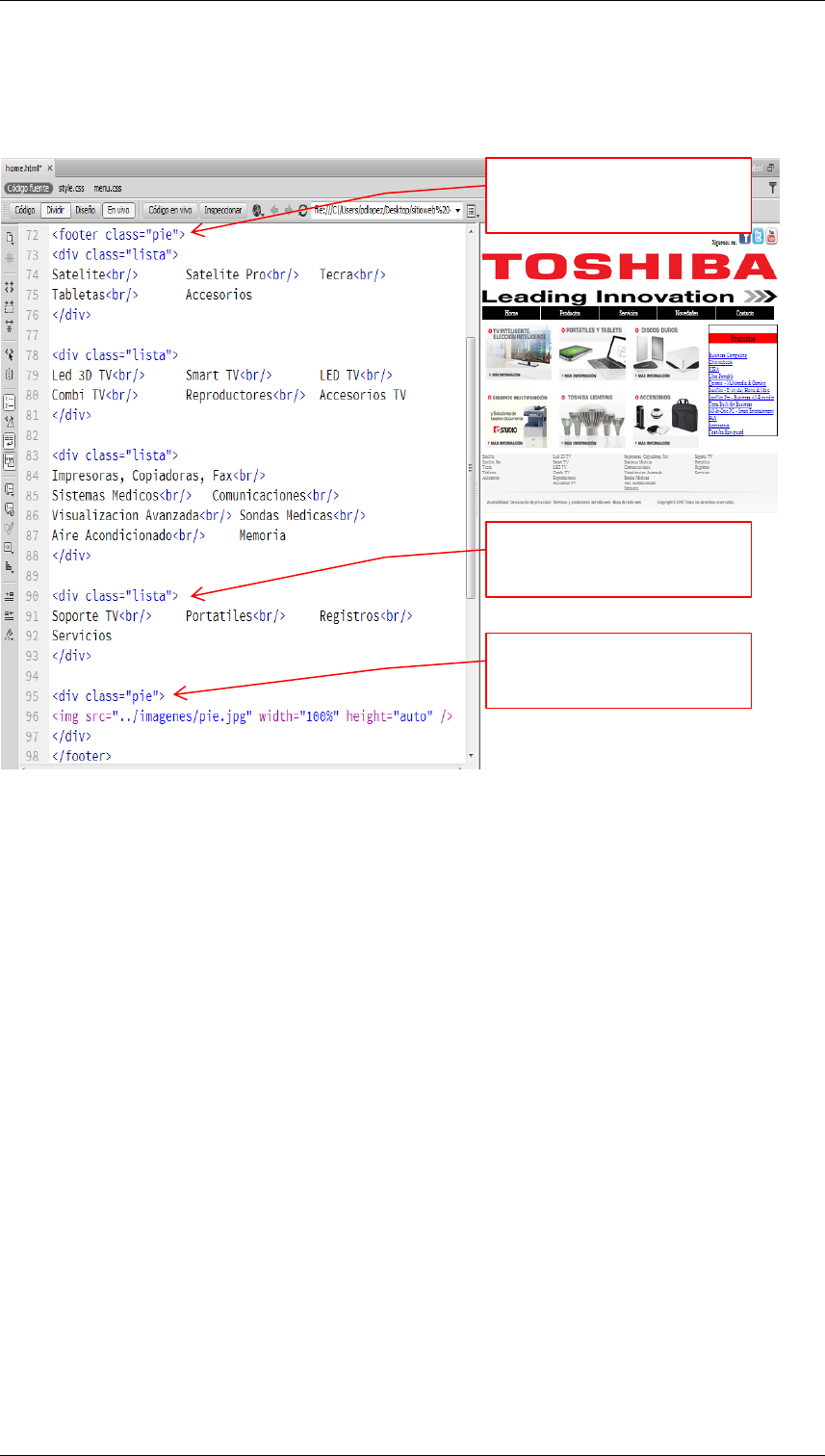The image size is (825, 1456).
Task: Open the menu.css related file
Action: pos(108,189)
